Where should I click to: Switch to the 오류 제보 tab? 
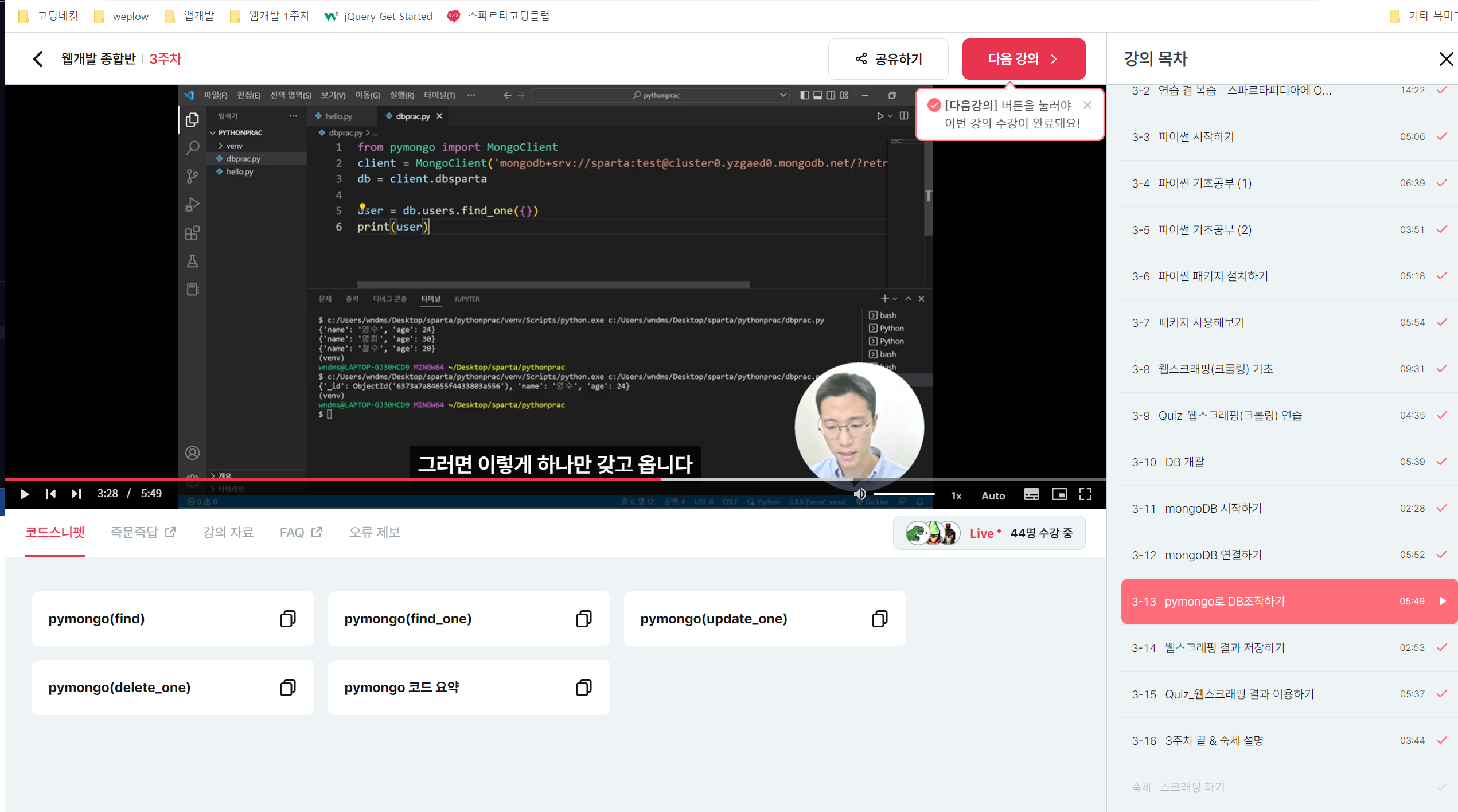point(375,533)
